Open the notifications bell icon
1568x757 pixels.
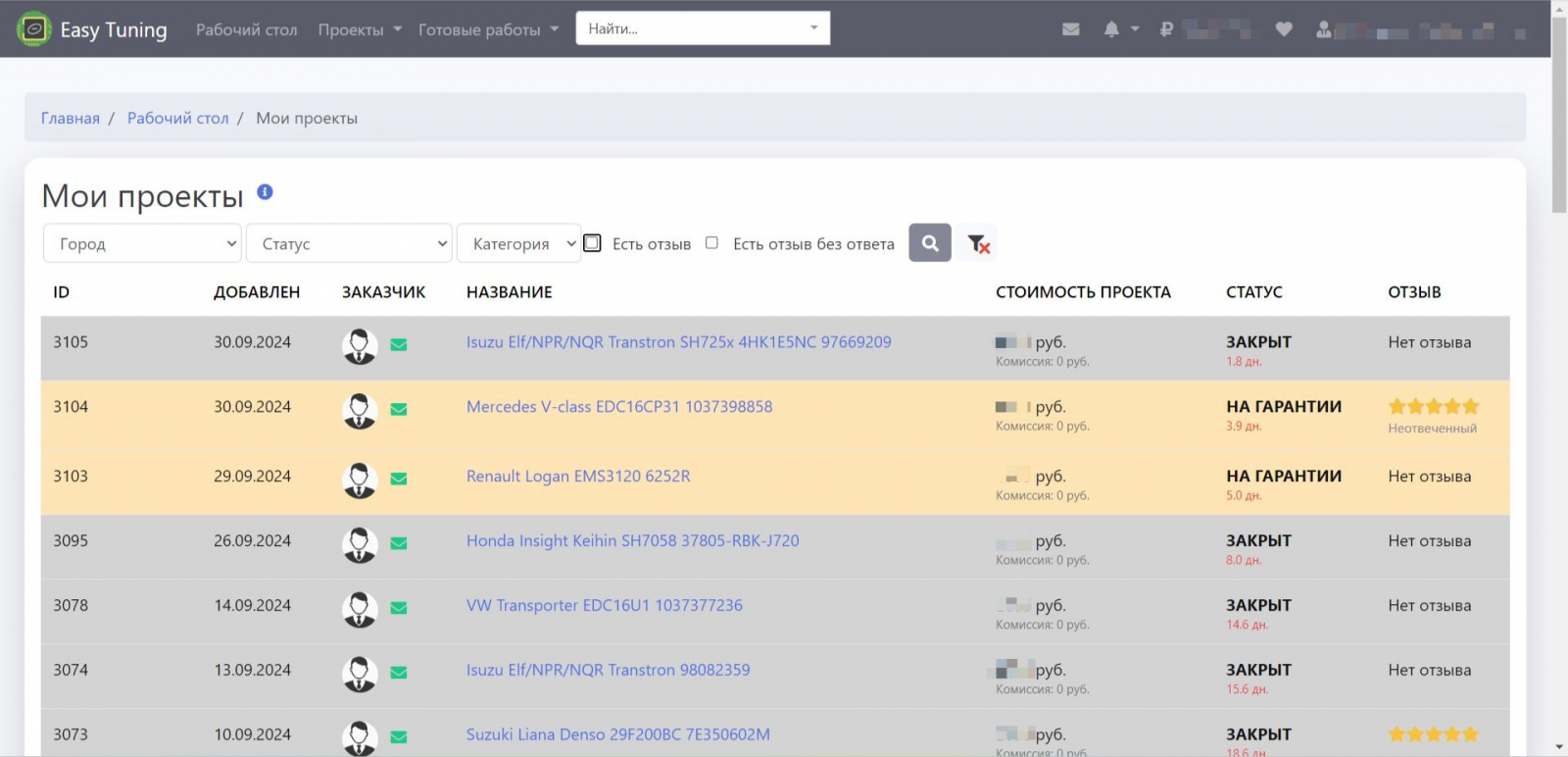pos(1111,29)
